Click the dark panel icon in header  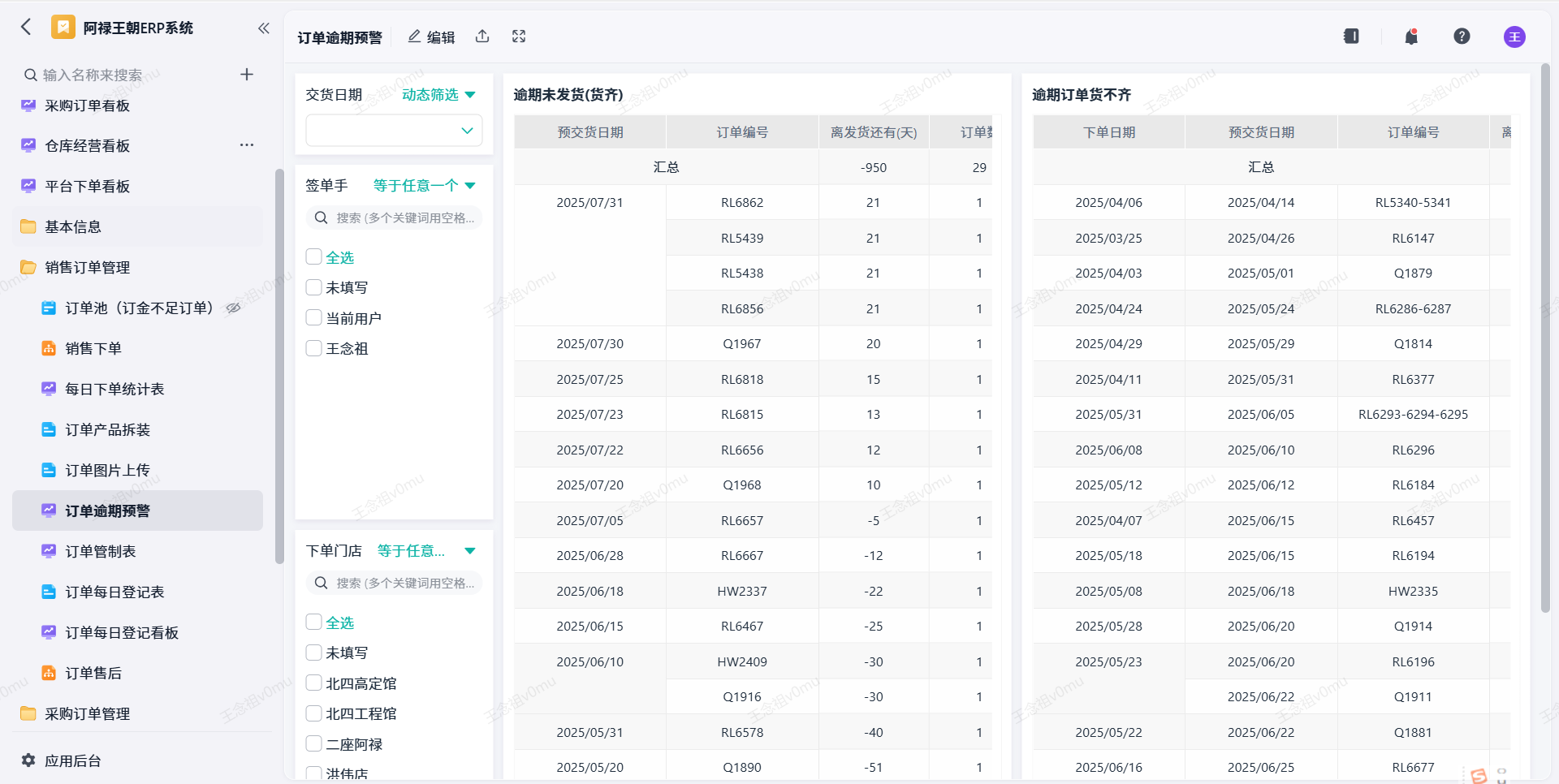coord(1351,37)
